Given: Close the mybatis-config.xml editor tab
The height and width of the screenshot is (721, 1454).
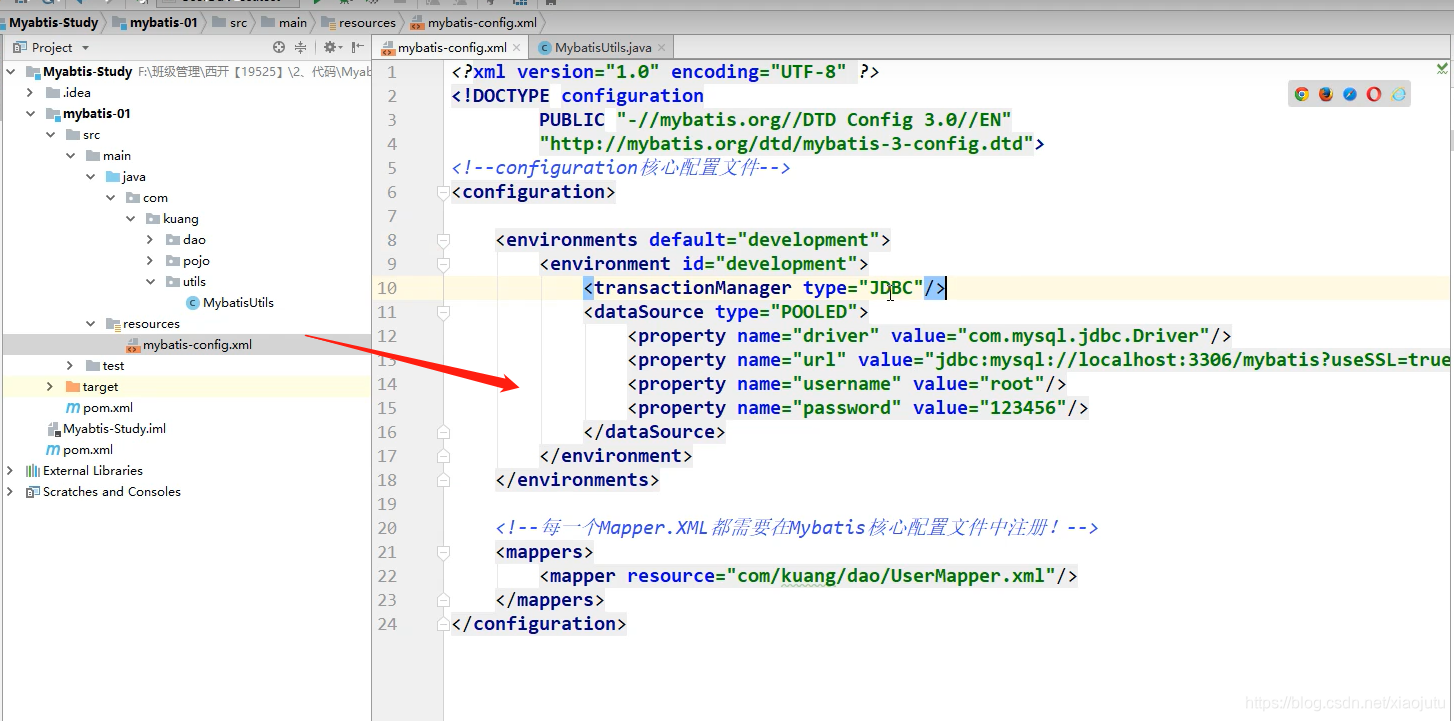Looking at the screenshot, I should click(517, 47).
